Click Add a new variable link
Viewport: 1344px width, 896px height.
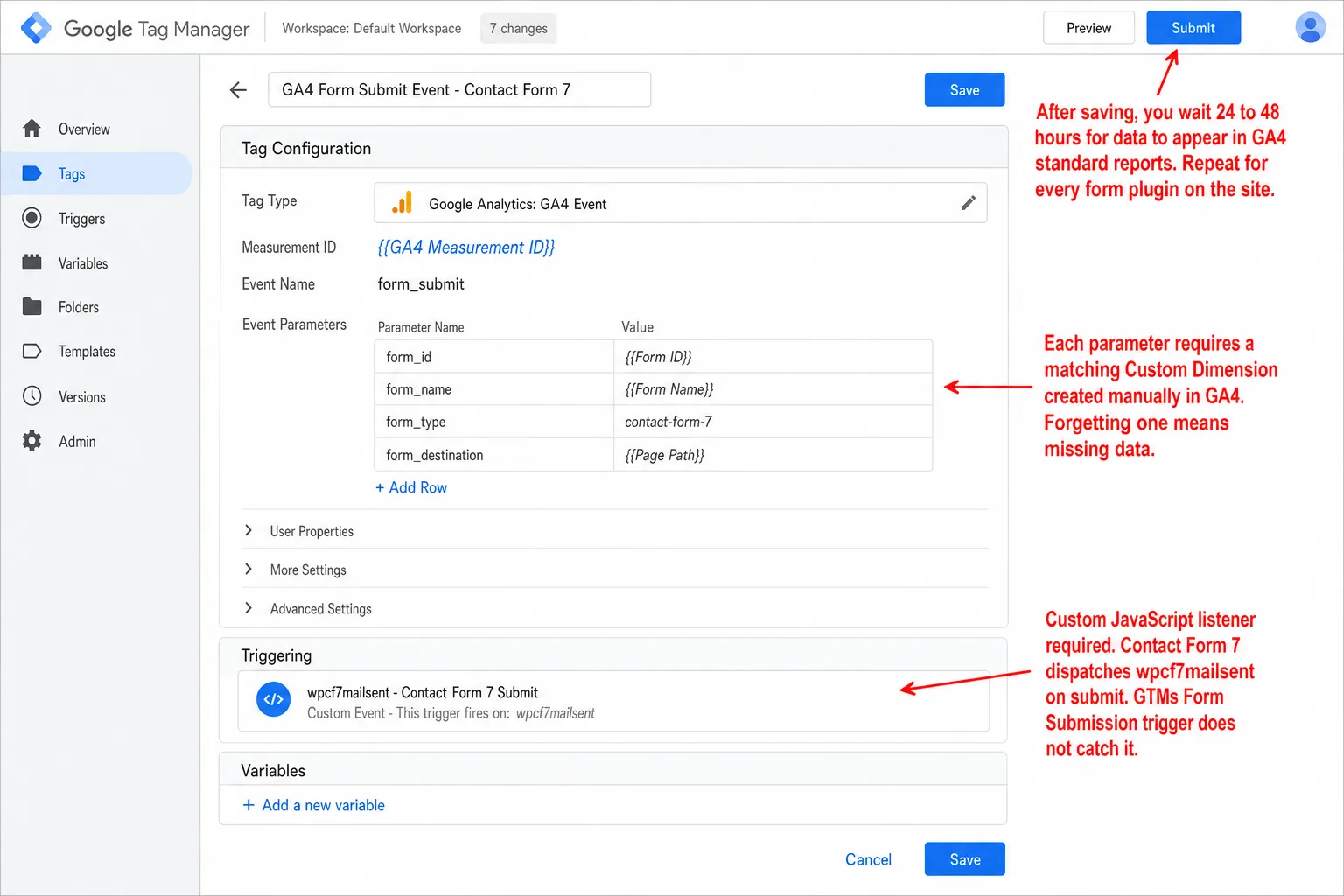[x=323, y=805]
